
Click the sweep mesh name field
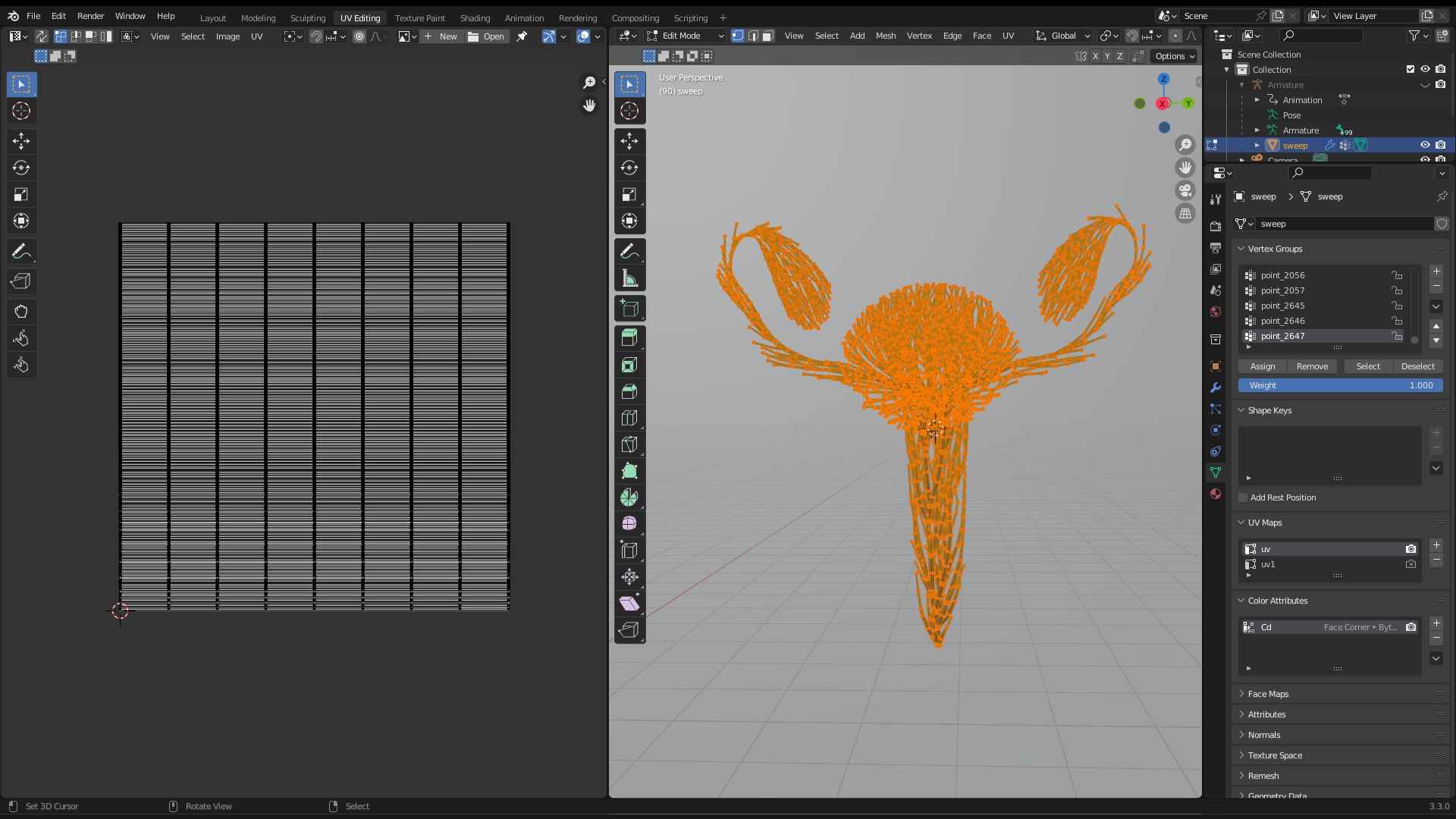pyautogui.click(x=1344, y=224)
